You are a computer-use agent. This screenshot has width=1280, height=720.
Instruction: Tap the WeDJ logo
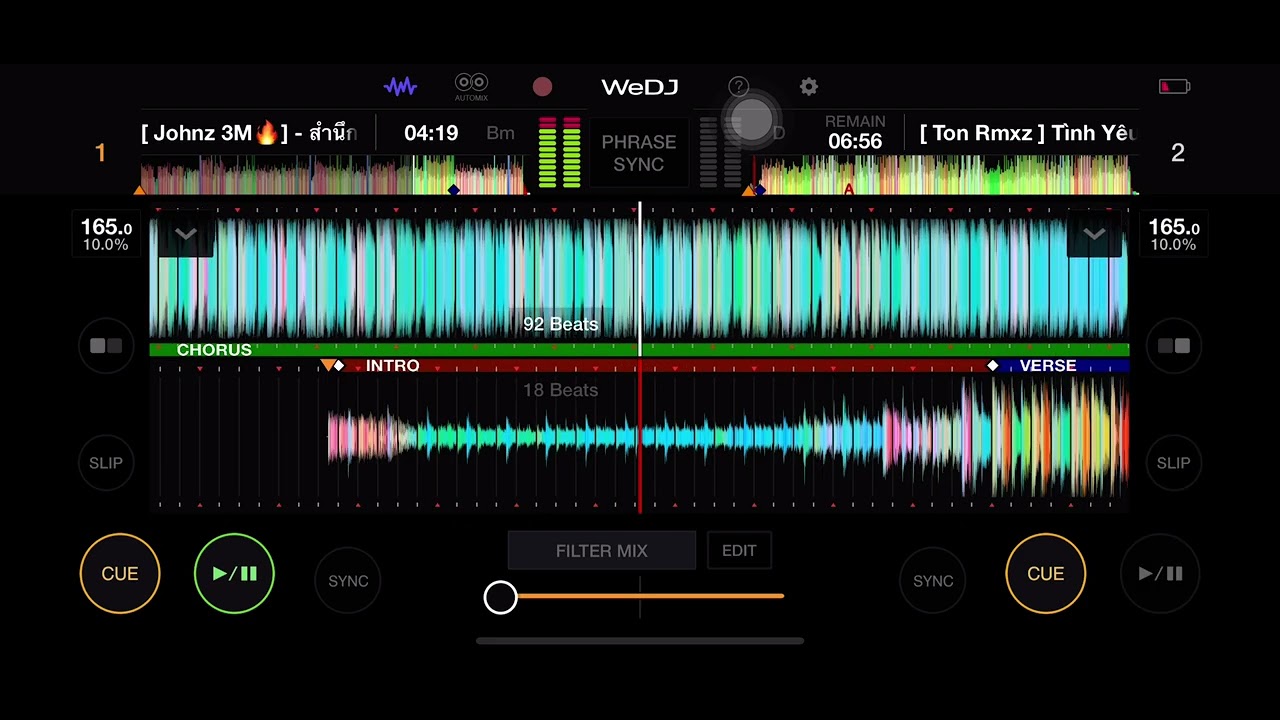click(x=640, y=87)
